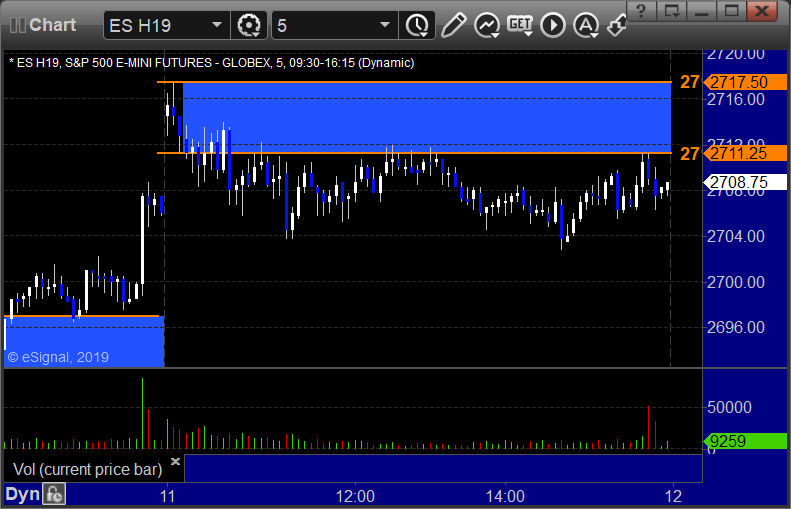Viewport: 791px width, 509px height.
Task: Click the pin tool icon
Action: [616, 25]
